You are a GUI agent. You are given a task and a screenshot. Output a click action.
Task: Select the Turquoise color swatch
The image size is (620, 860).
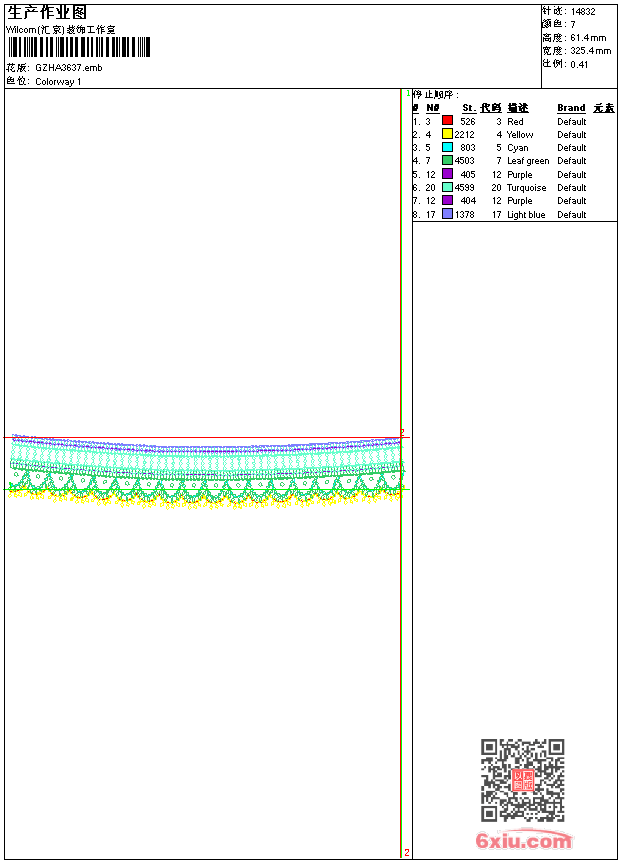447,187
